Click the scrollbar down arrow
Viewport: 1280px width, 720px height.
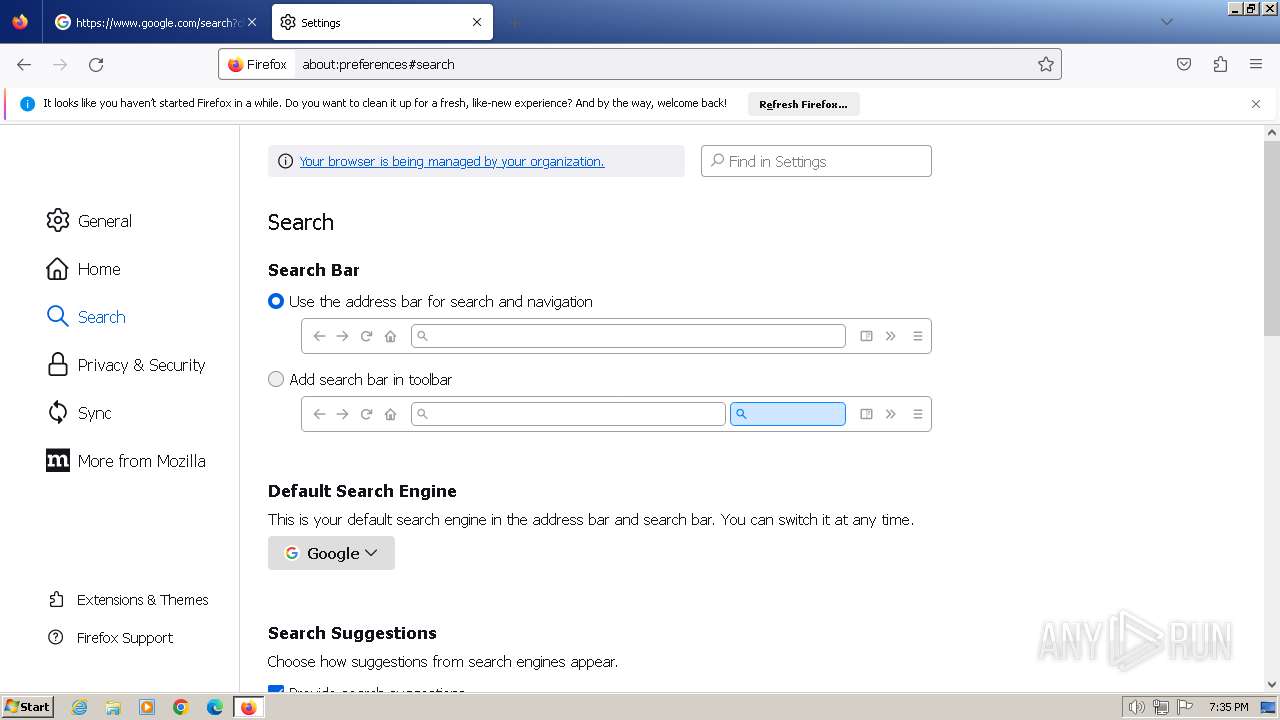point(1272,685)
